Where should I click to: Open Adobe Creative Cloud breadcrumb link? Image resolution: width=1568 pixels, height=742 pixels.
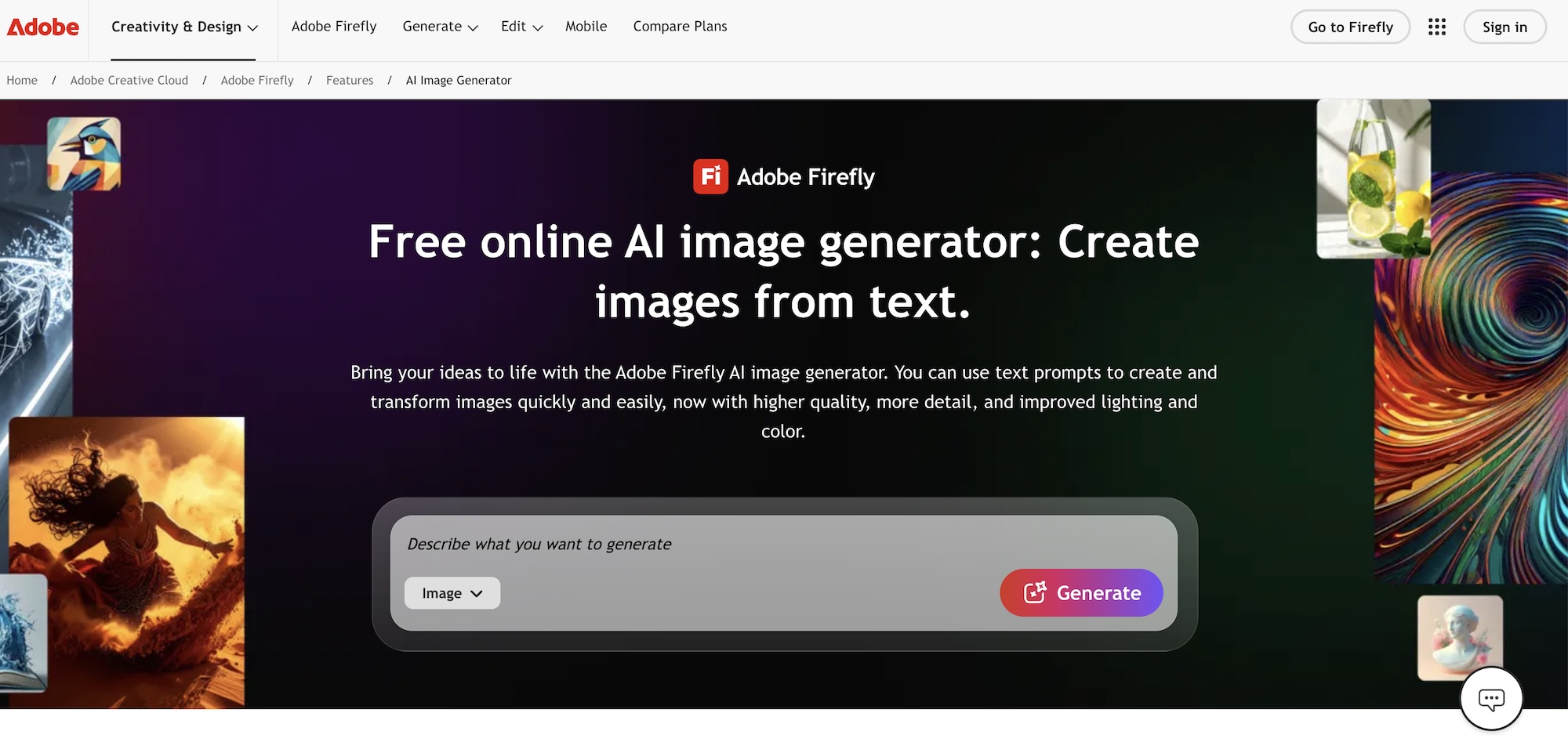[x=129, y=80]
